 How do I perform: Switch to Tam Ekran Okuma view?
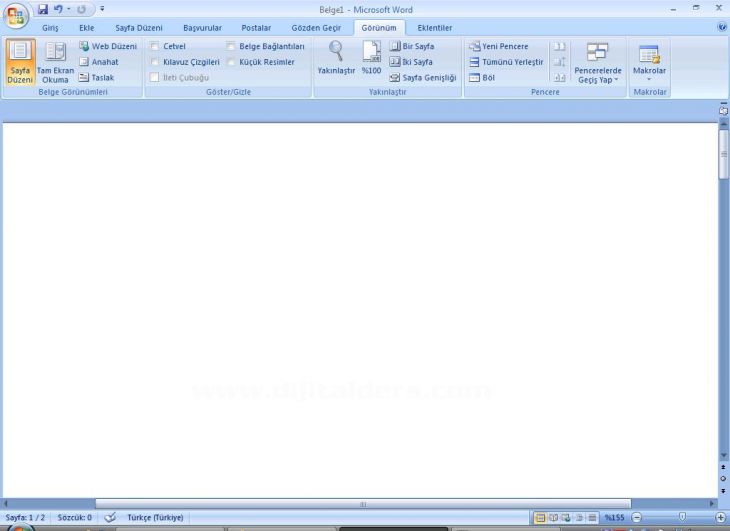[55, 62]
